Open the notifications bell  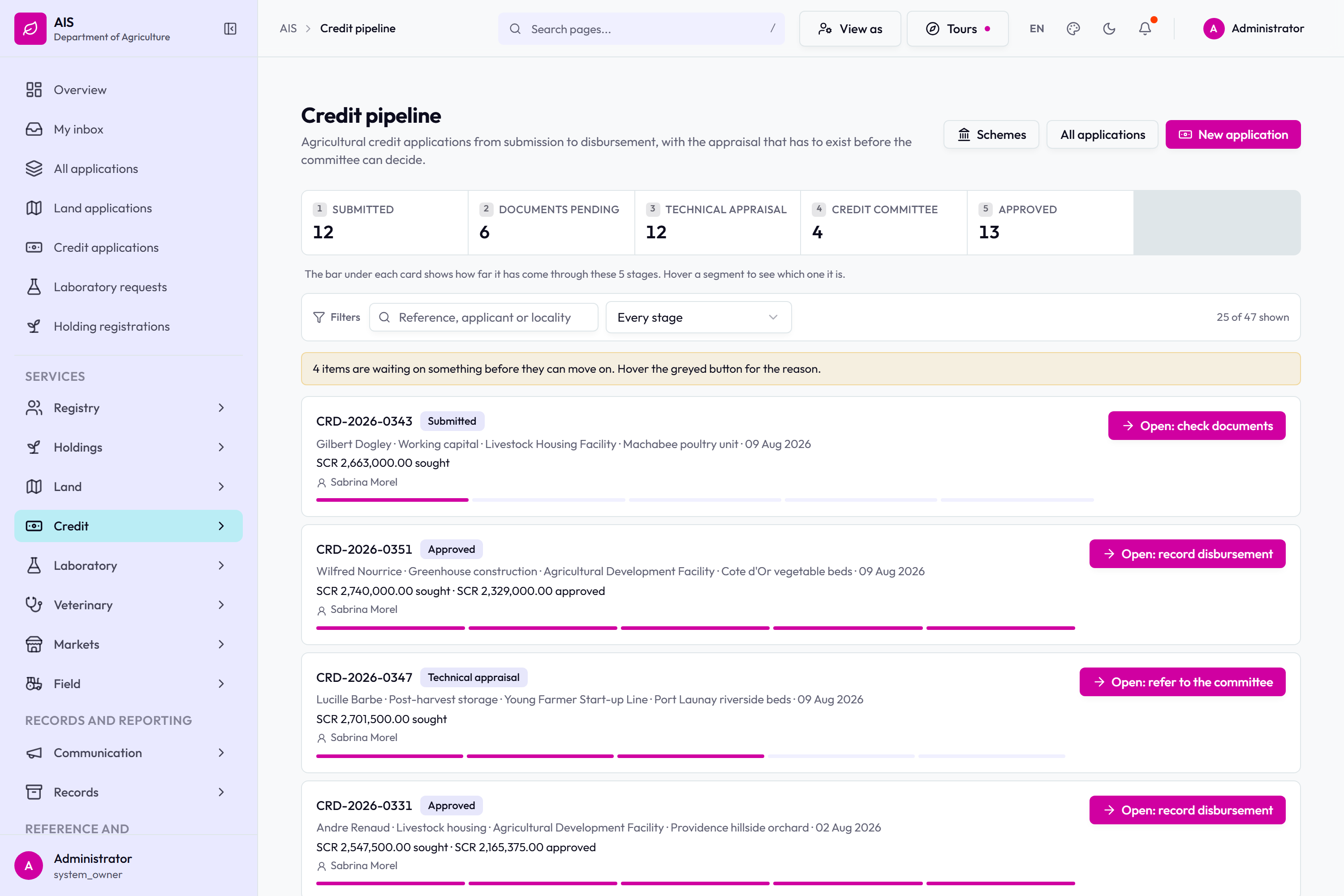pos(1145,29)
